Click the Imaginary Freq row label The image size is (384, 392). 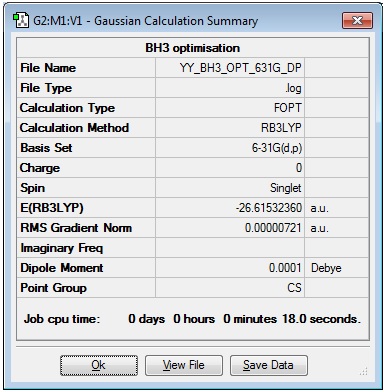pyautogui.click(x=62, y=248)
